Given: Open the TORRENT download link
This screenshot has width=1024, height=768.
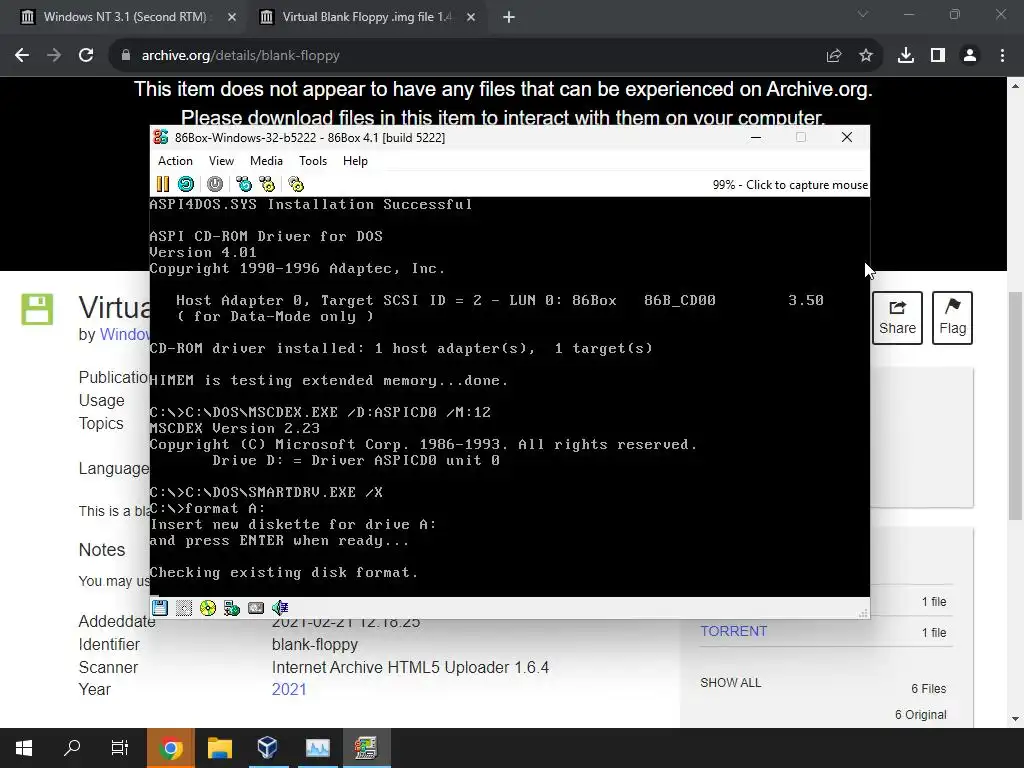Looking at the screenshot, I should coord(733,632).
